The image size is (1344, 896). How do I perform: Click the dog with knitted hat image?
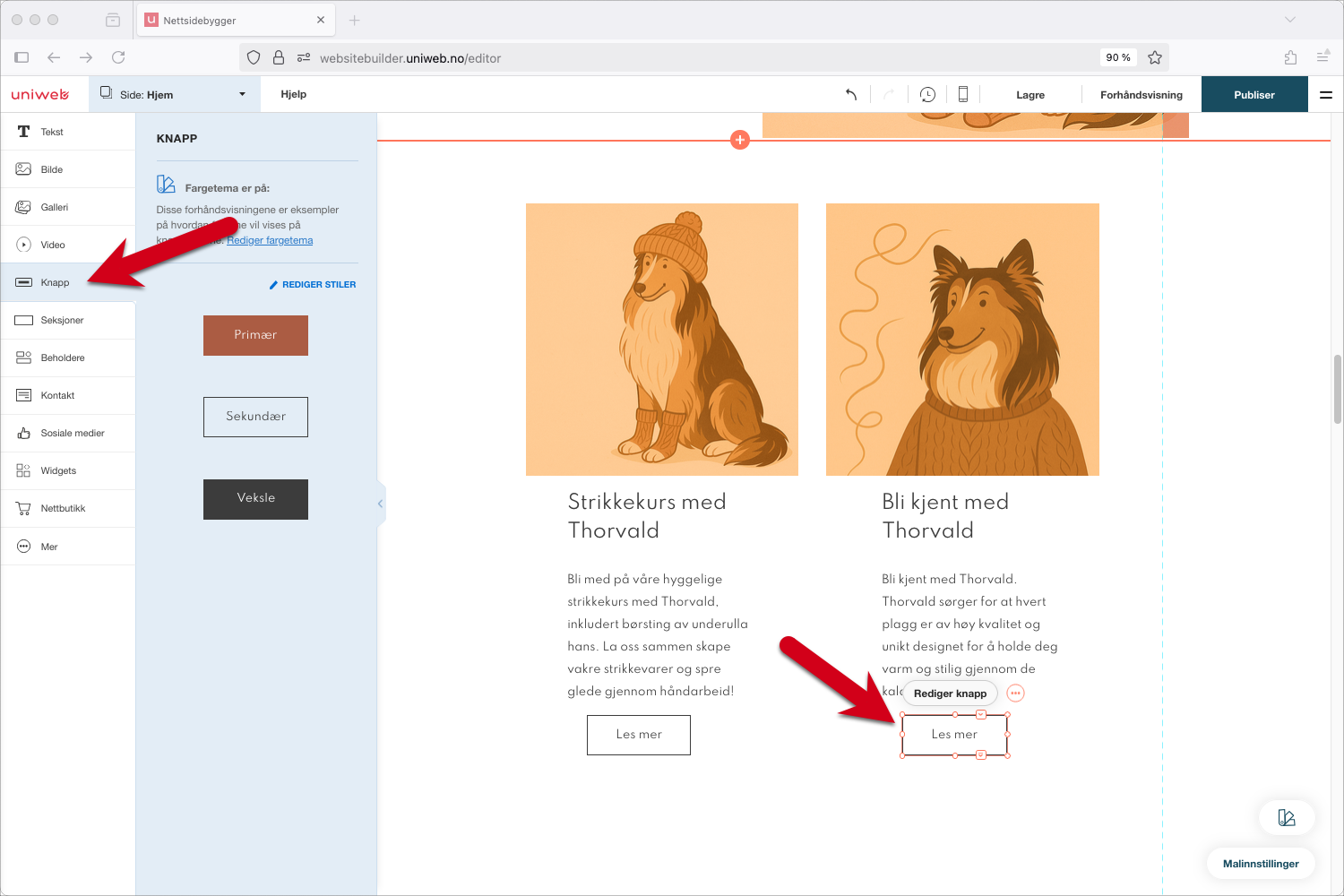coord(662,340)
